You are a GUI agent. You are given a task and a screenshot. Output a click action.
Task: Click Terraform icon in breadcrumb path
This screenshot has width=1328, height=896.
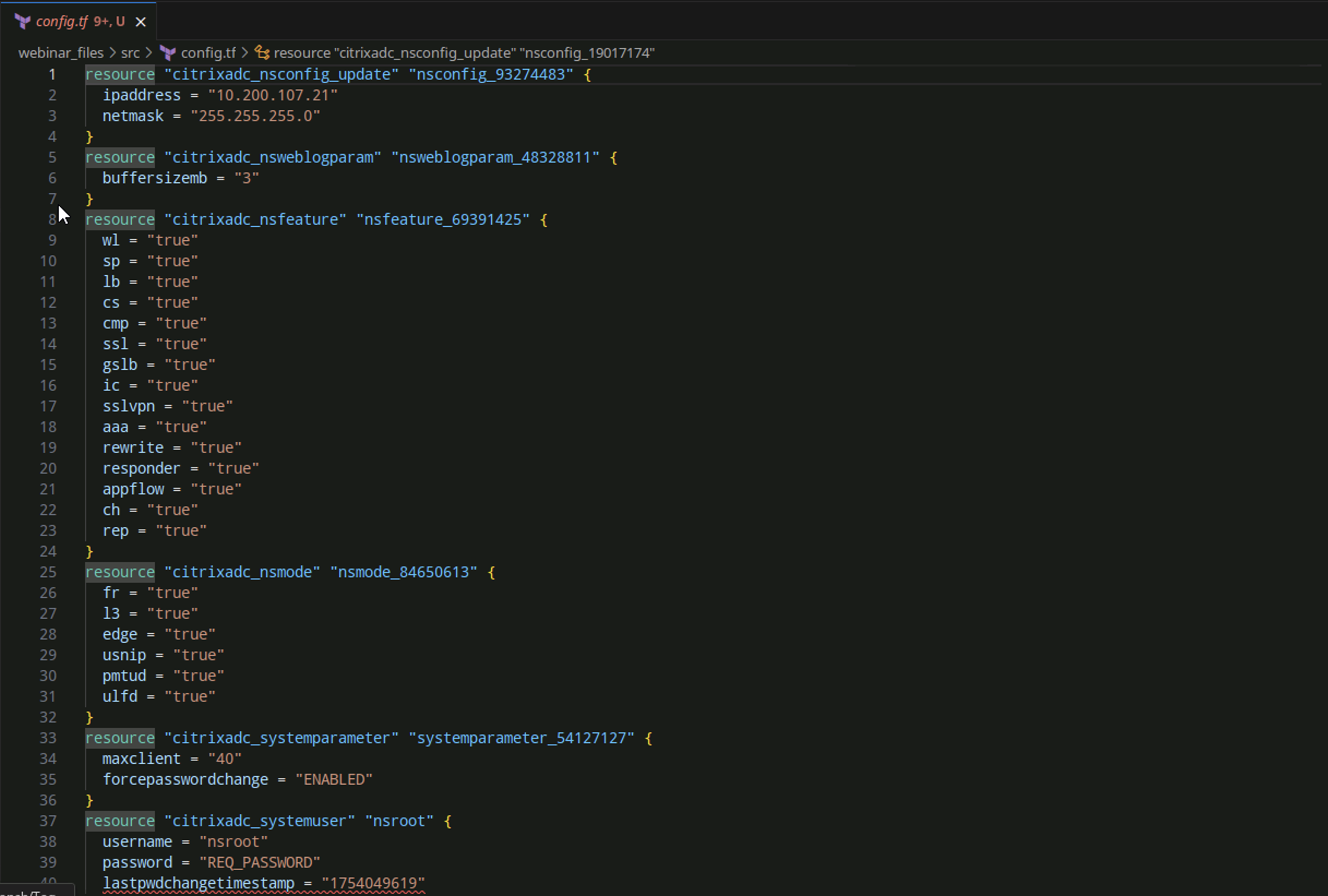(167, 53)
